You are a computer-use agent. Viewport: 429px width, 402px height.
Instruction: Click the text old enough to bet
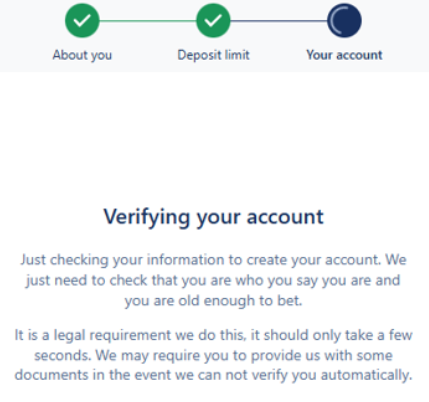[240, 301]
